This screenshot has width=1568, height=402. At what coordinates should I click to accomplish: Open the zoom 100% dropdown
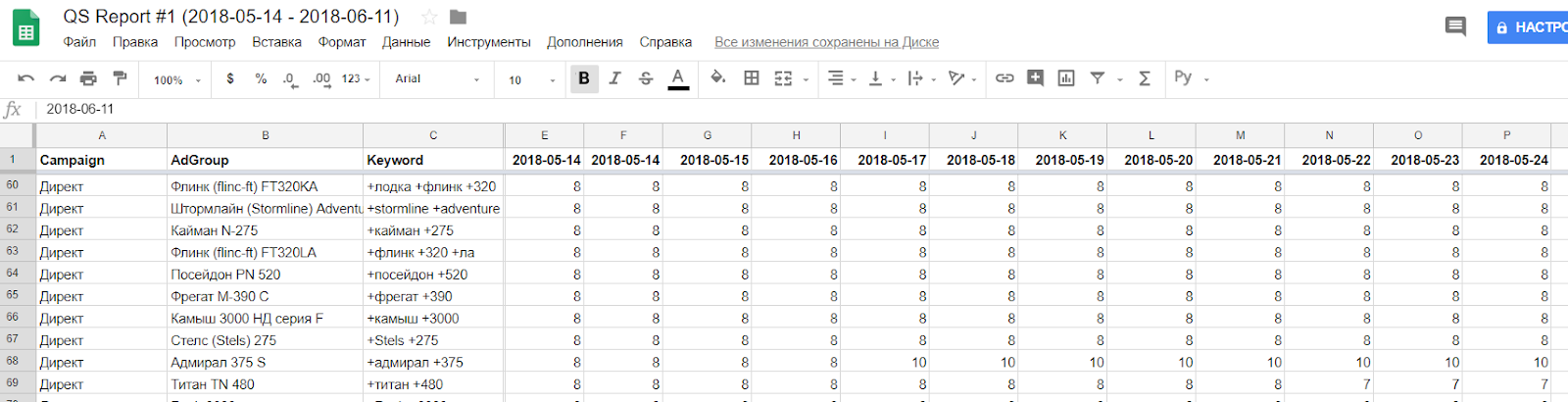[176, 79]
